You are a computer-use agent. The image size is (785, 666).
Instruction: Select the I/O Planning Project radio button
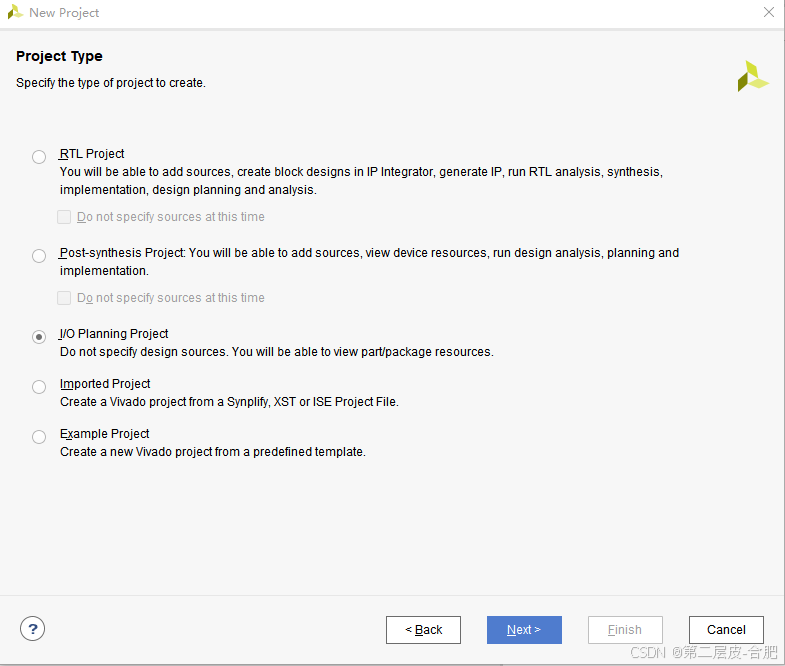coord(39,337)
